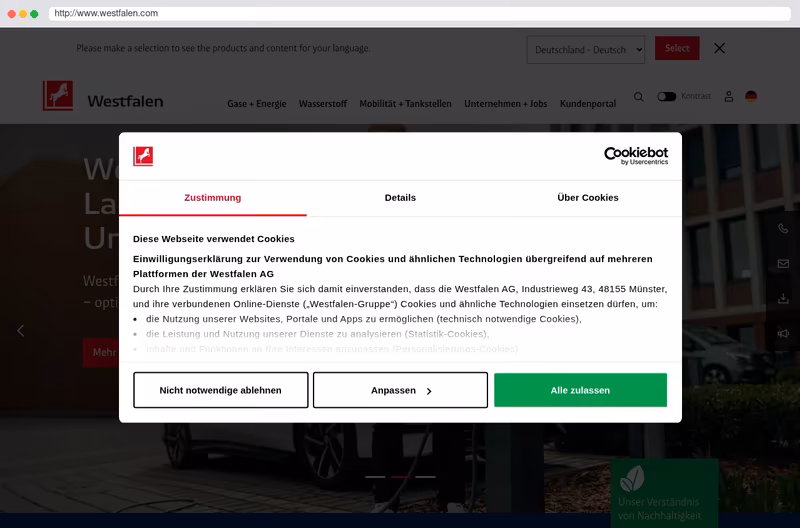Click the German flag language icon

point(751,96)
